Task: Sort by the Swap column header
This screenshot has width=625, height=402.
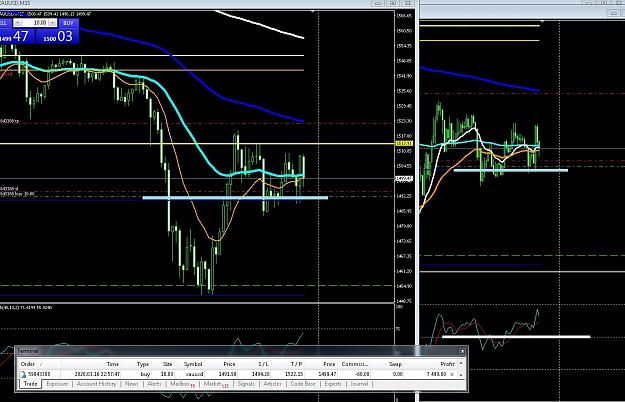Action: pos(387,364)
